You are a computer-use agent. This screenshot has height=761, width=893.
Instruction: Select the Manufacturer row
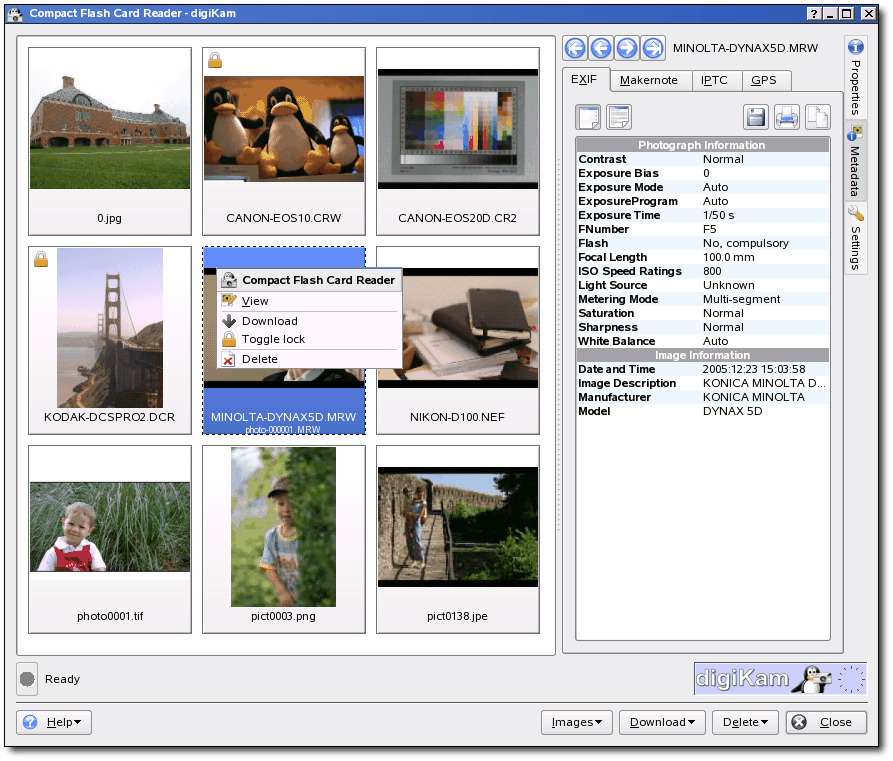coord(702,398)
